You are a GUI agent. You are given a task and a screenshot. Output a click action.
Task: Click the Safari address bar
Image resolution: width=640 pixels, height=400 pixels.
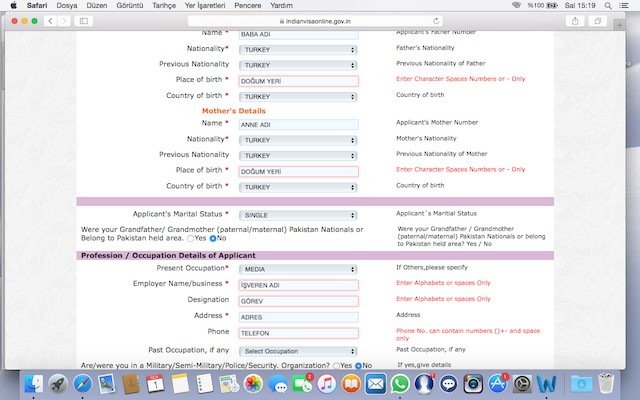(315, 21)
